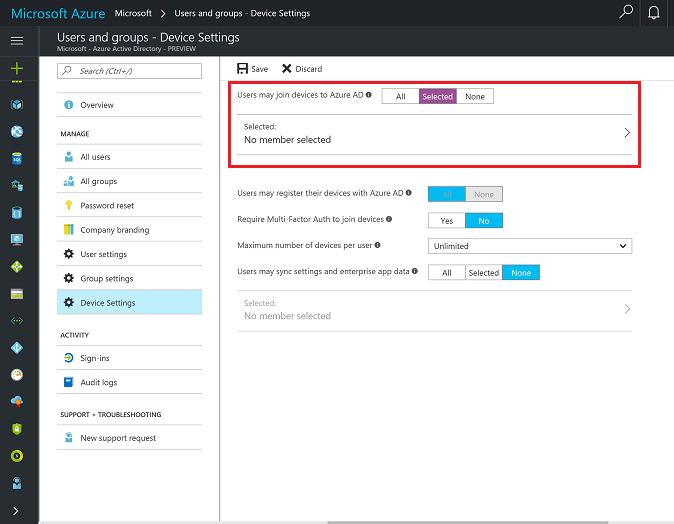Click the Save floppy disk icon
The height and width of the screenshot is (524, 674).
click(243, 69)
